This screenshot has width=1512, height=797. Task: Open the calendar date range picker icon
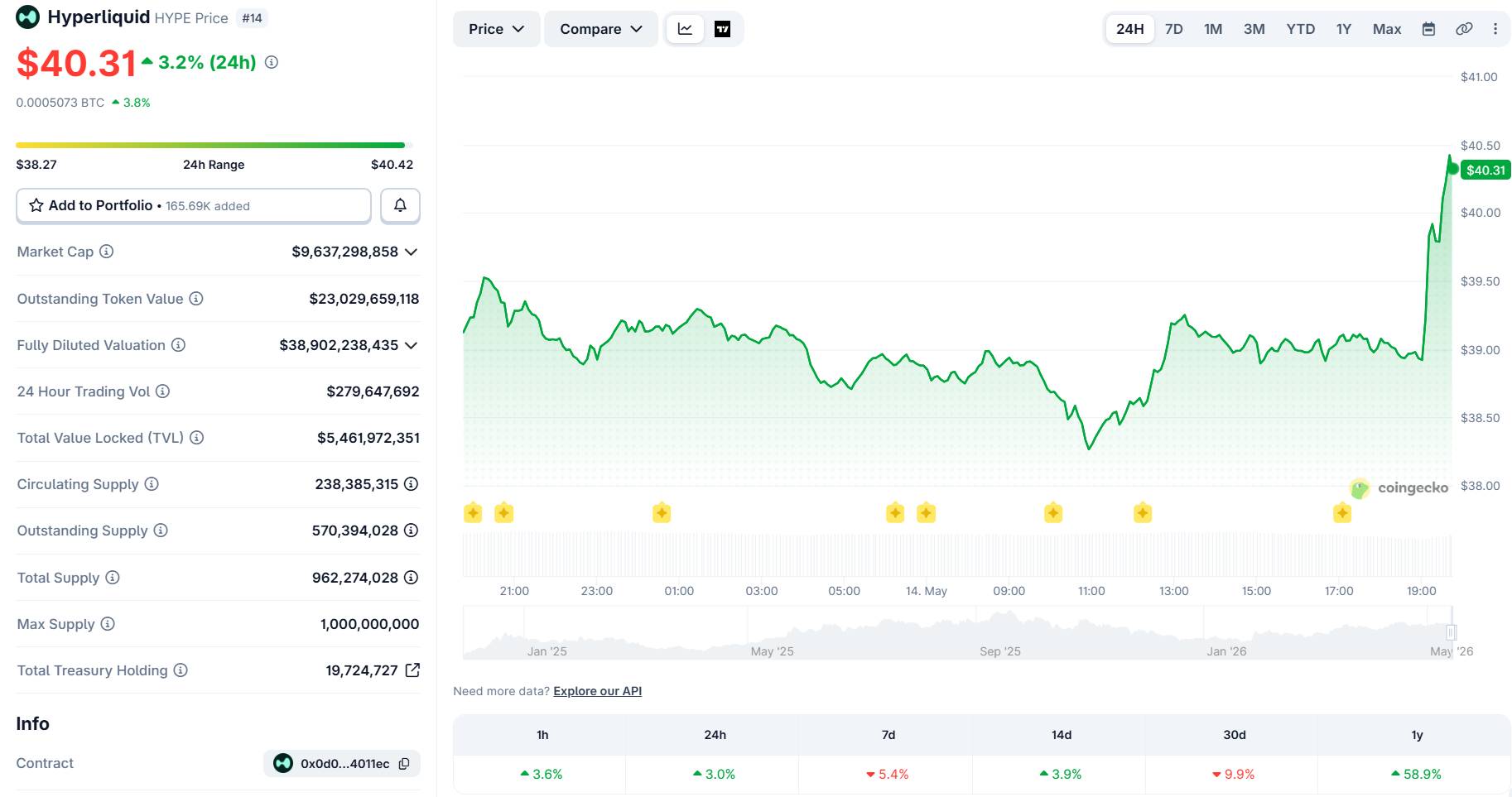tap(1428, 29)
